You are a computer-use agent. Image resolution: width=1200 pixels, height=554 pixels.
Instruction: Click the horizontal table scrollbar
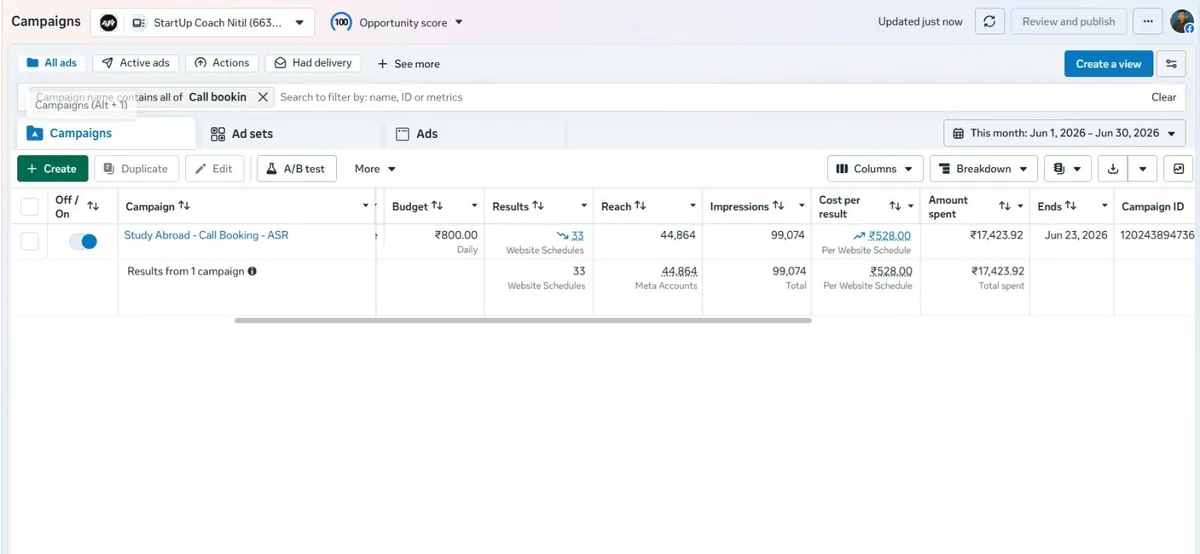523,321
